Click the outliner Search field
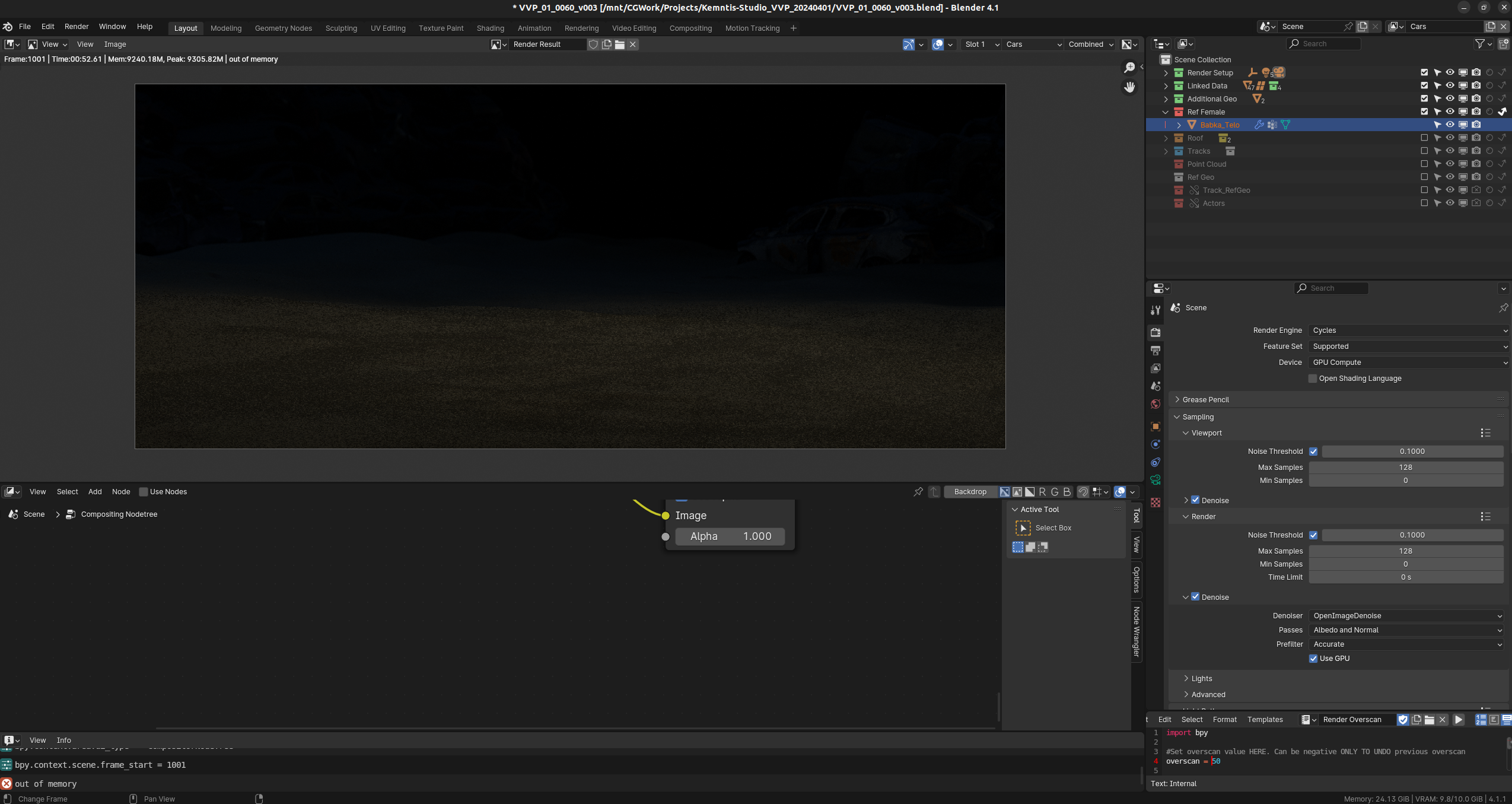The width and height of the screenshot is (1512, 804). pos(1323,44)
